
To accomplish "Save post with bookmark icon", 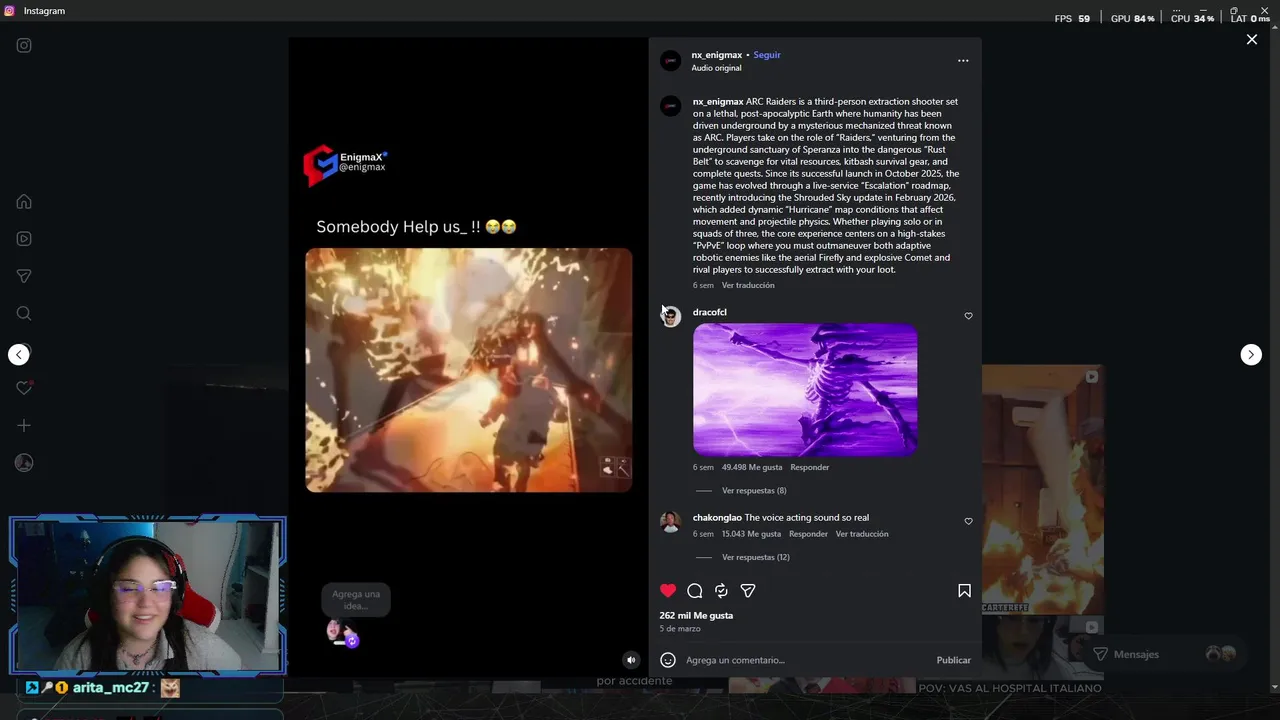I will coord(964,591).
